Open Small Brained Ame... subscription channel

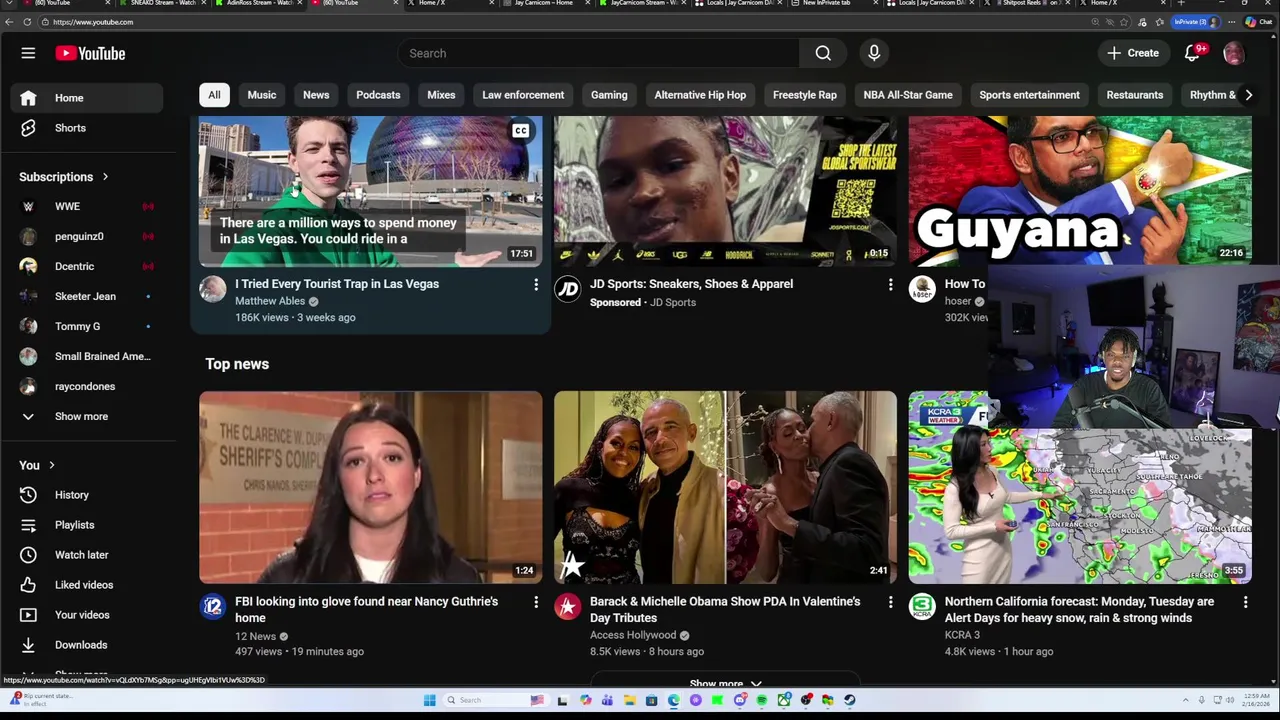pos(87,357)
